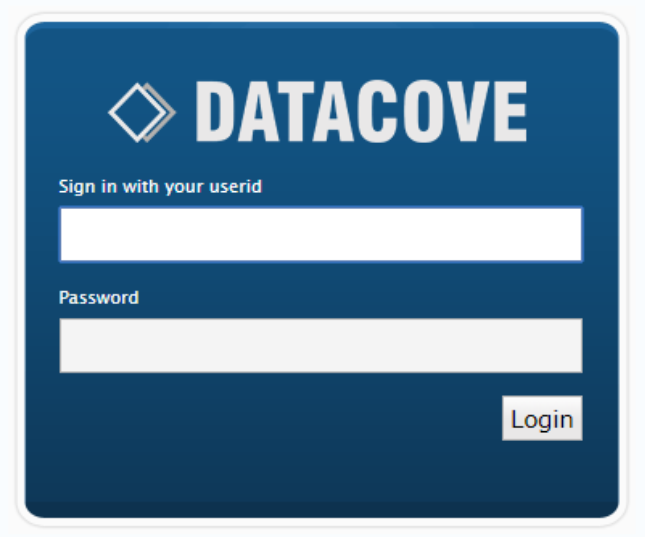The width and height of the screenshot is (645, 537).
Task: Click the word "userid" in the sign-in label
Action: tap(235, 186)
